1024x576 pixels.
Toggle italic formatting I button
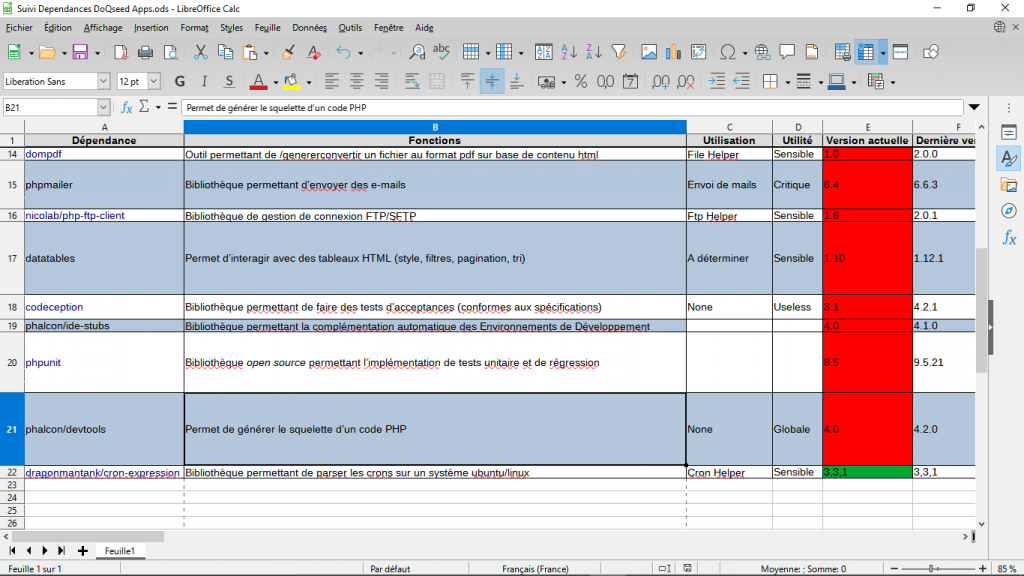click(x=204, y=82)
